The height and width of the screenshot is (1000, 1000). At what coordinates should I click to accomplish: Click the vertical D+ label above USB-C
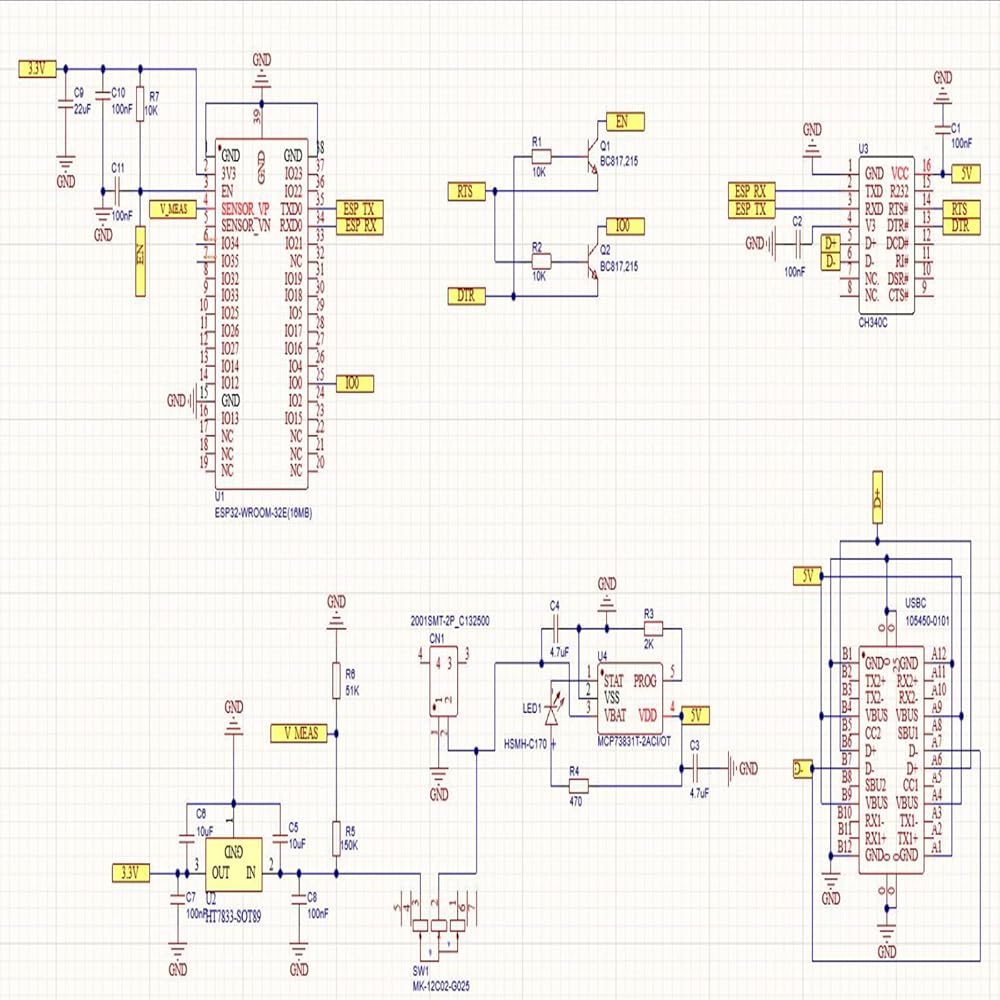878,497
